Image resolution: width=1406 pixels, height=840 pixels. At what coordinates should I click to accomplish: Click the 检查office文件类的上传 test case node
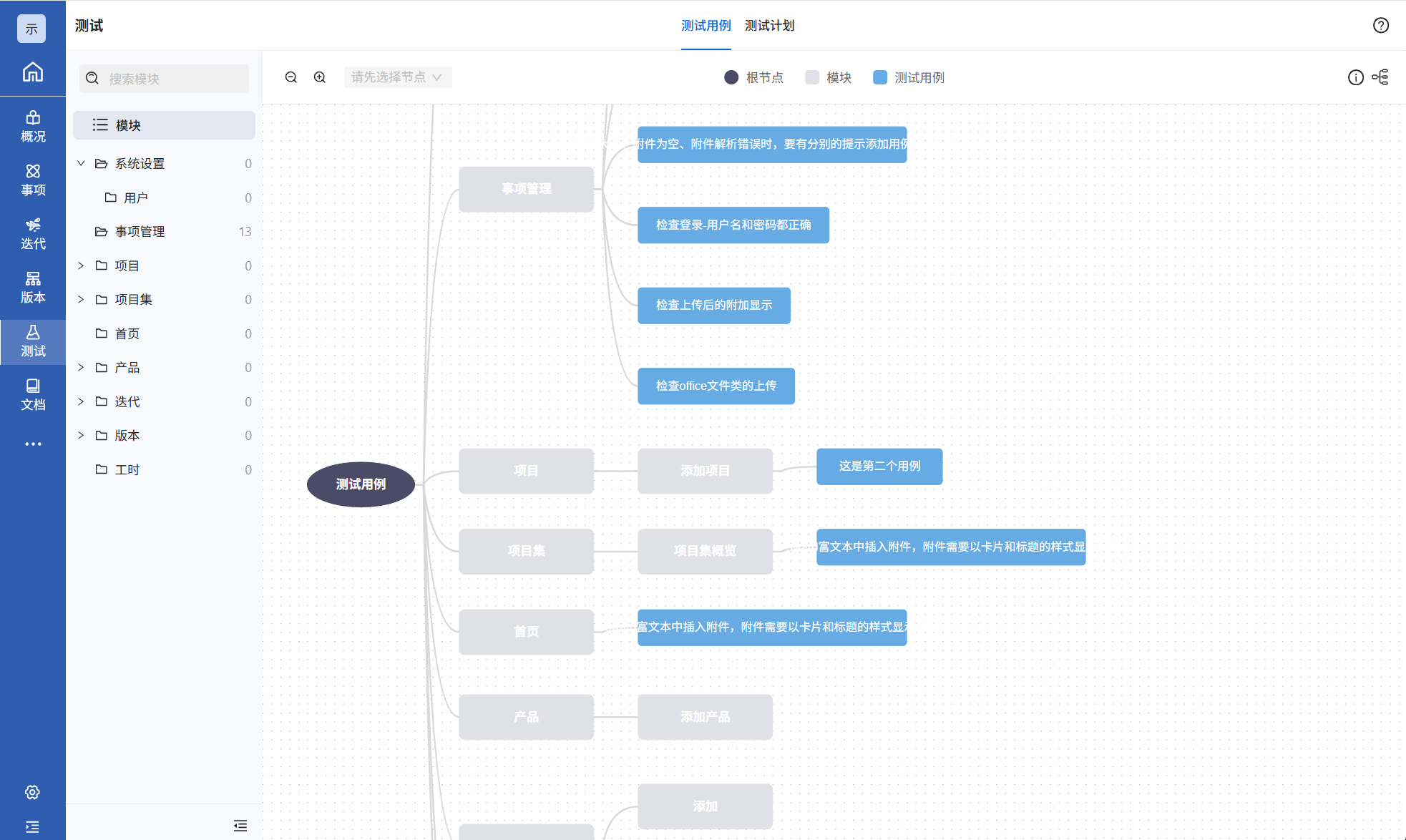click(716, 386)
